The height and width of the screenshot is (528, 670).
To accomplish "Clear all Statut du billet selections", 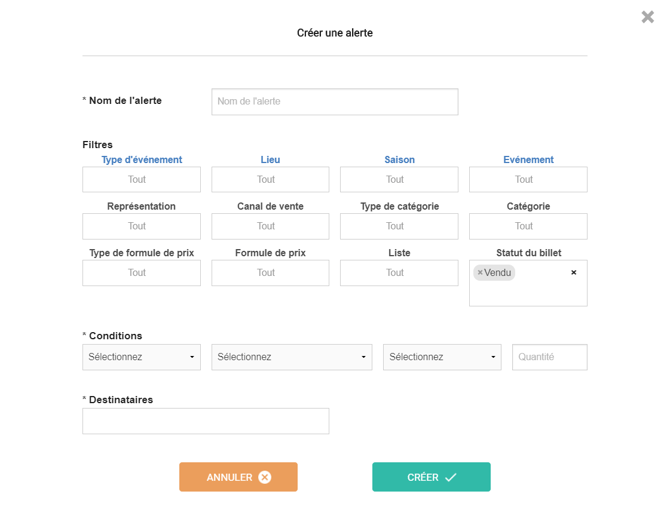I will click(573, 272).
